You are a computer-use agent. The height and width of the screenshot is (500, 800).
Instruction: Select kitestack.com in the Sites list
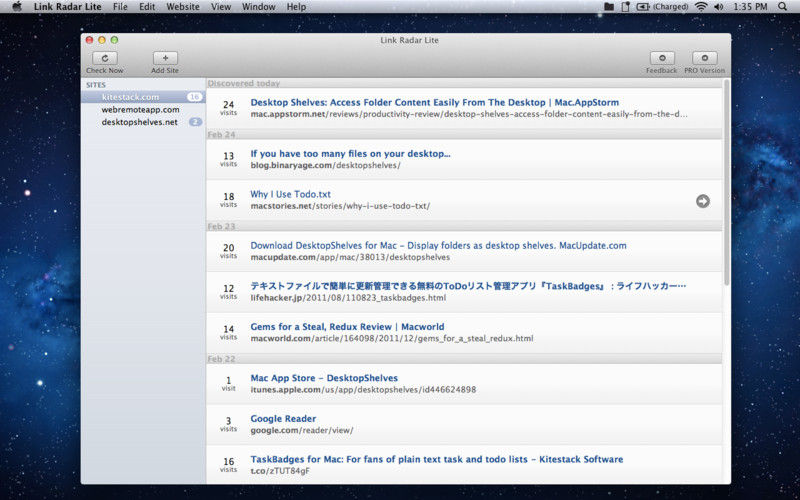143,97
